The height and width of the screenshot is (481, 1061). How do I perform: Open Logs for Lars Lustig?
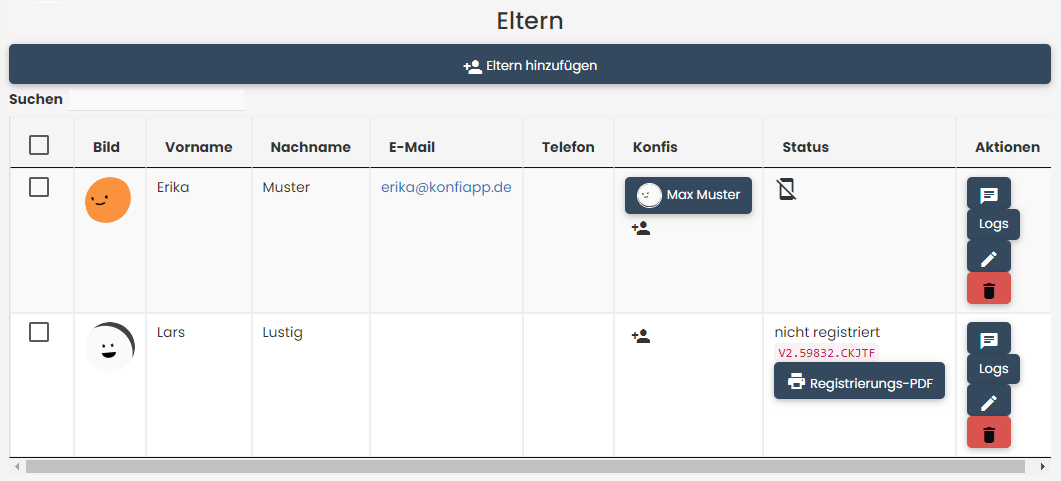click(993, 369)
